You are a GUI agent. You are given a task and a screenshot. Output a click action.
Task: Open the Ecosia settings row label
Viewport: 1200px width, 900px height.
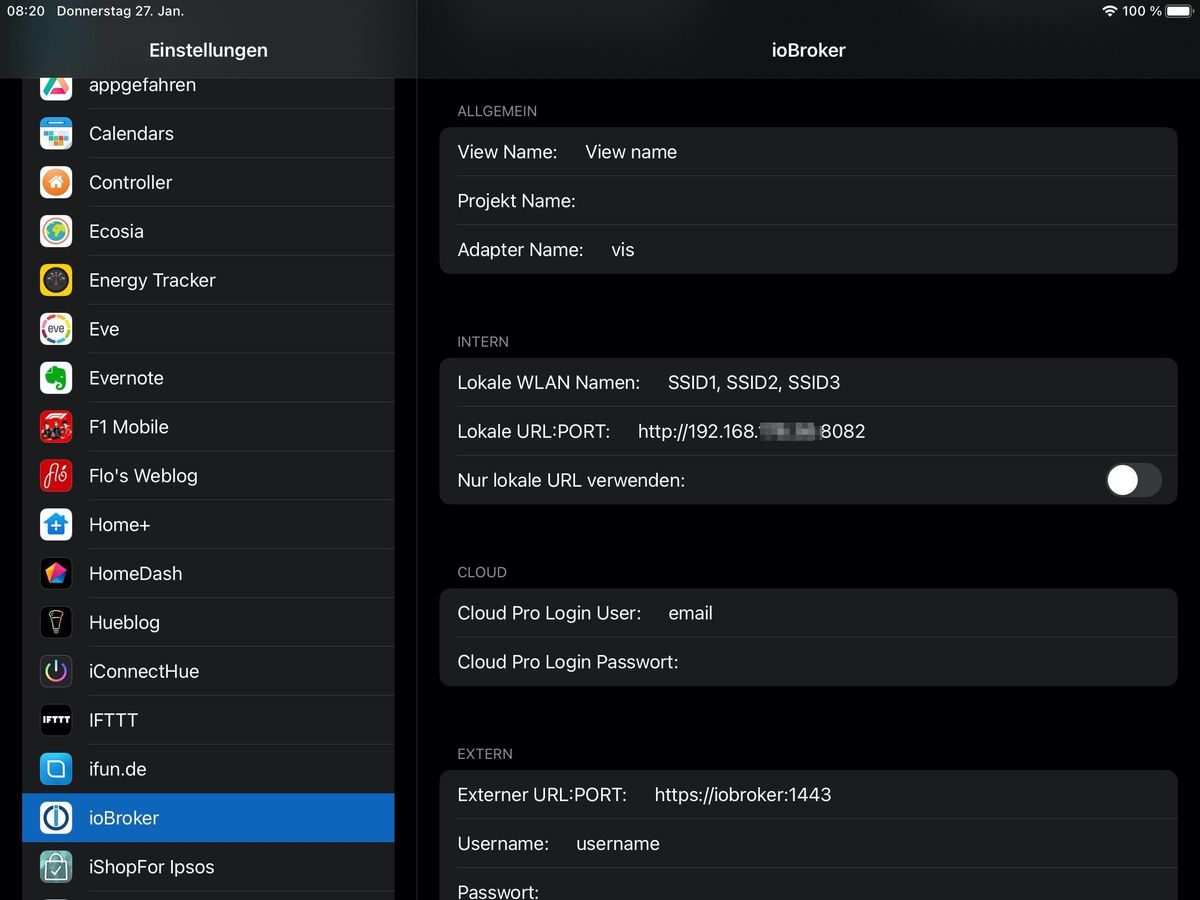tap(116, 231)
